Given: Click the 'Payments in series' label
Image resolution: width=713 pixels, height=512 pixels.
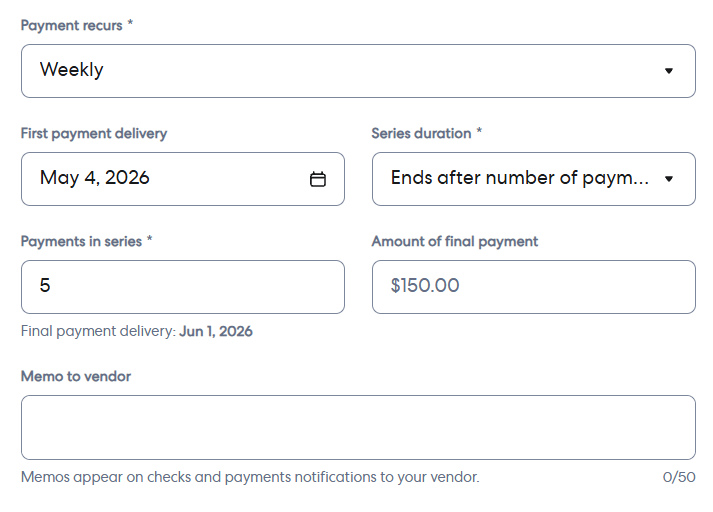Looking at the screenshot, I should [81, 241].
